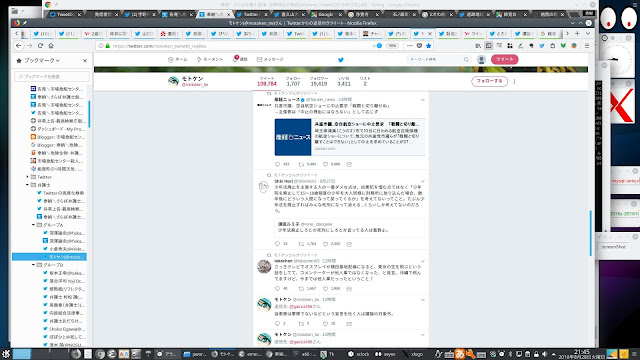This screenshot has width=640, height=360.
Task: Go to Firefox home page icon
Action: (51, 46)
